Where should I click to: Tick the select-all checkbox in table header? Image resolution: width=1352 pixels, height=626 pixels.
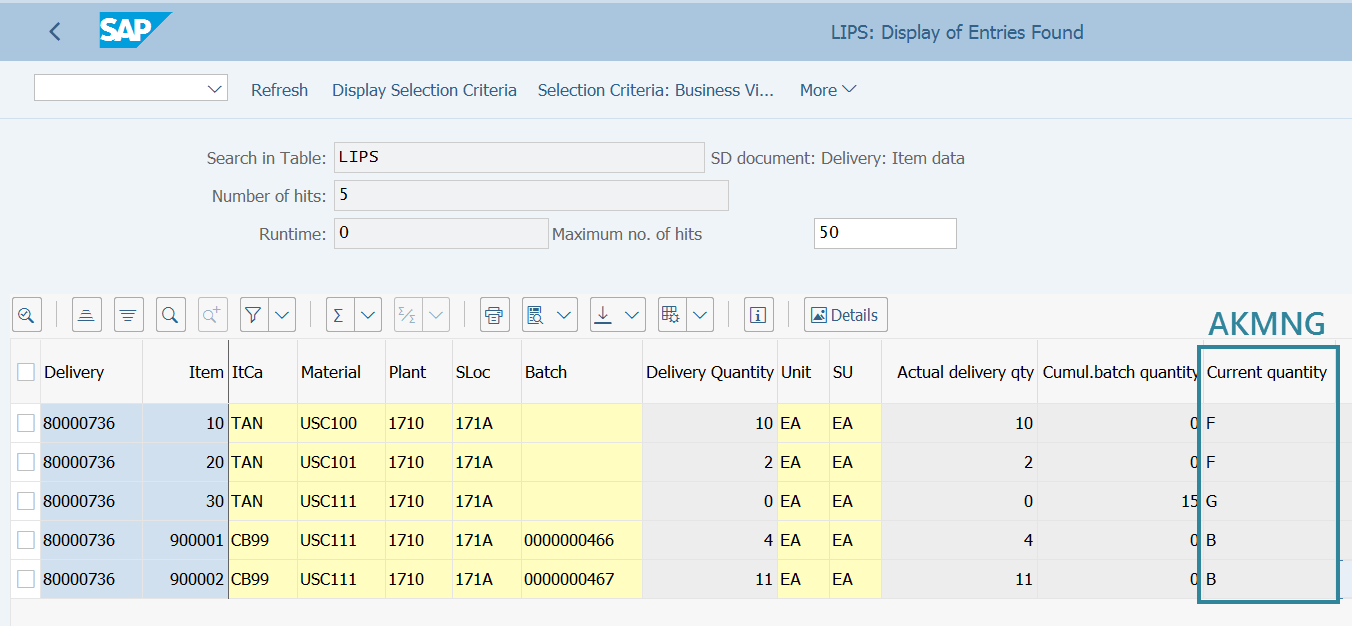[26, 372]
